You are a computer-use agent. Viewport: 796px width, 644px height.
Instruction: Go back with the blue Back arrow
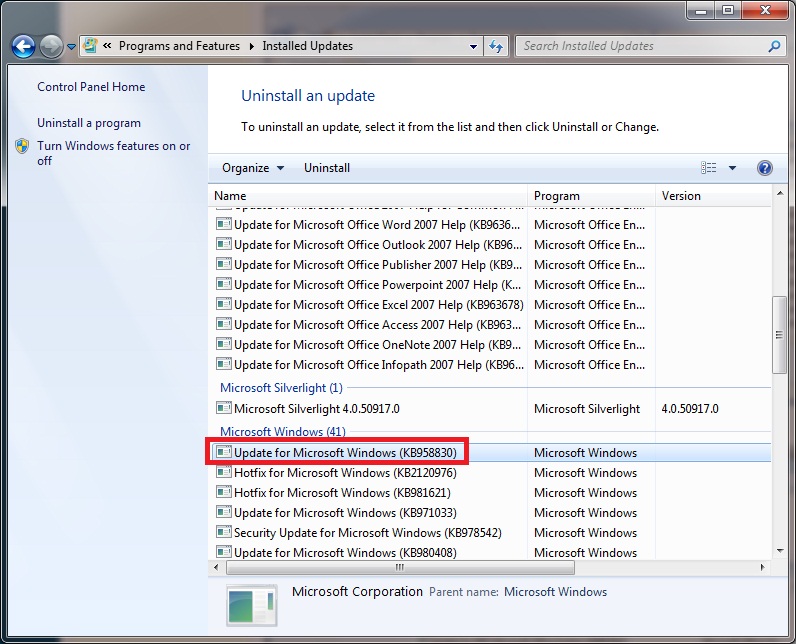23,47
